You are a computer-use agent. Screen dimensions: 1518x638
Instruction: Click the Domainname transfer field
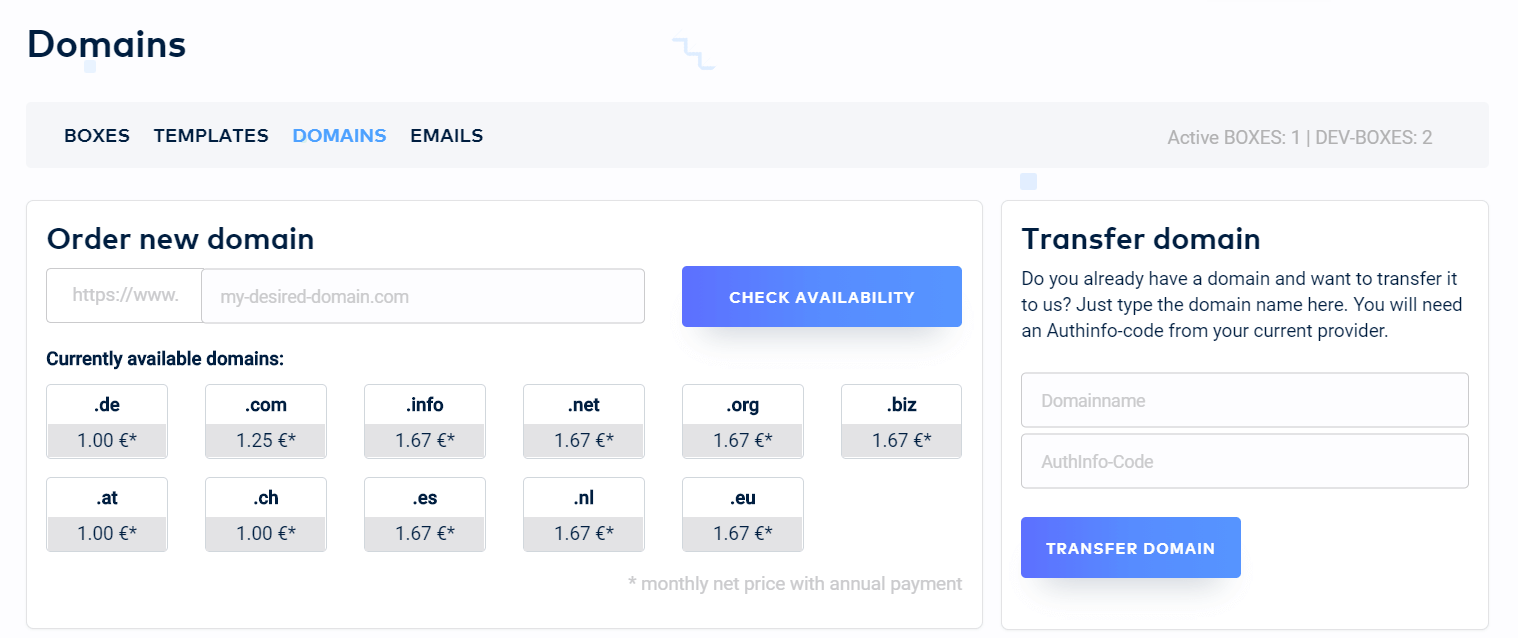coord(1244,401)
